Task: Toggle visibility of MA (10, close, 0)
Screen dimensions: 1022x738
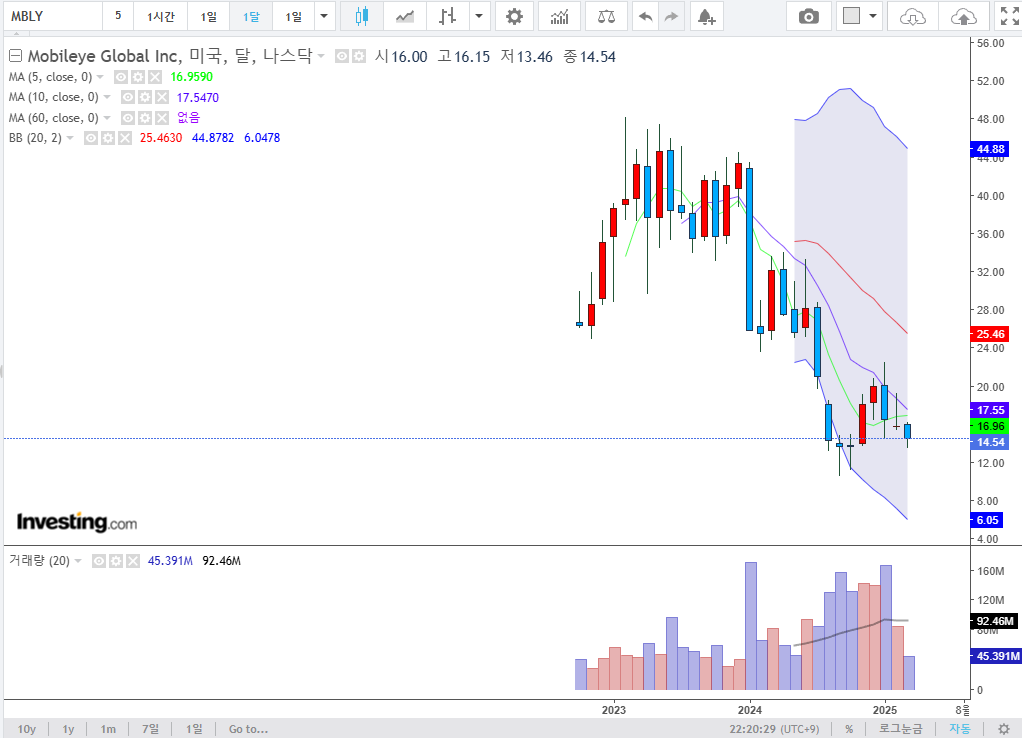Action: [x=128, y=97]
